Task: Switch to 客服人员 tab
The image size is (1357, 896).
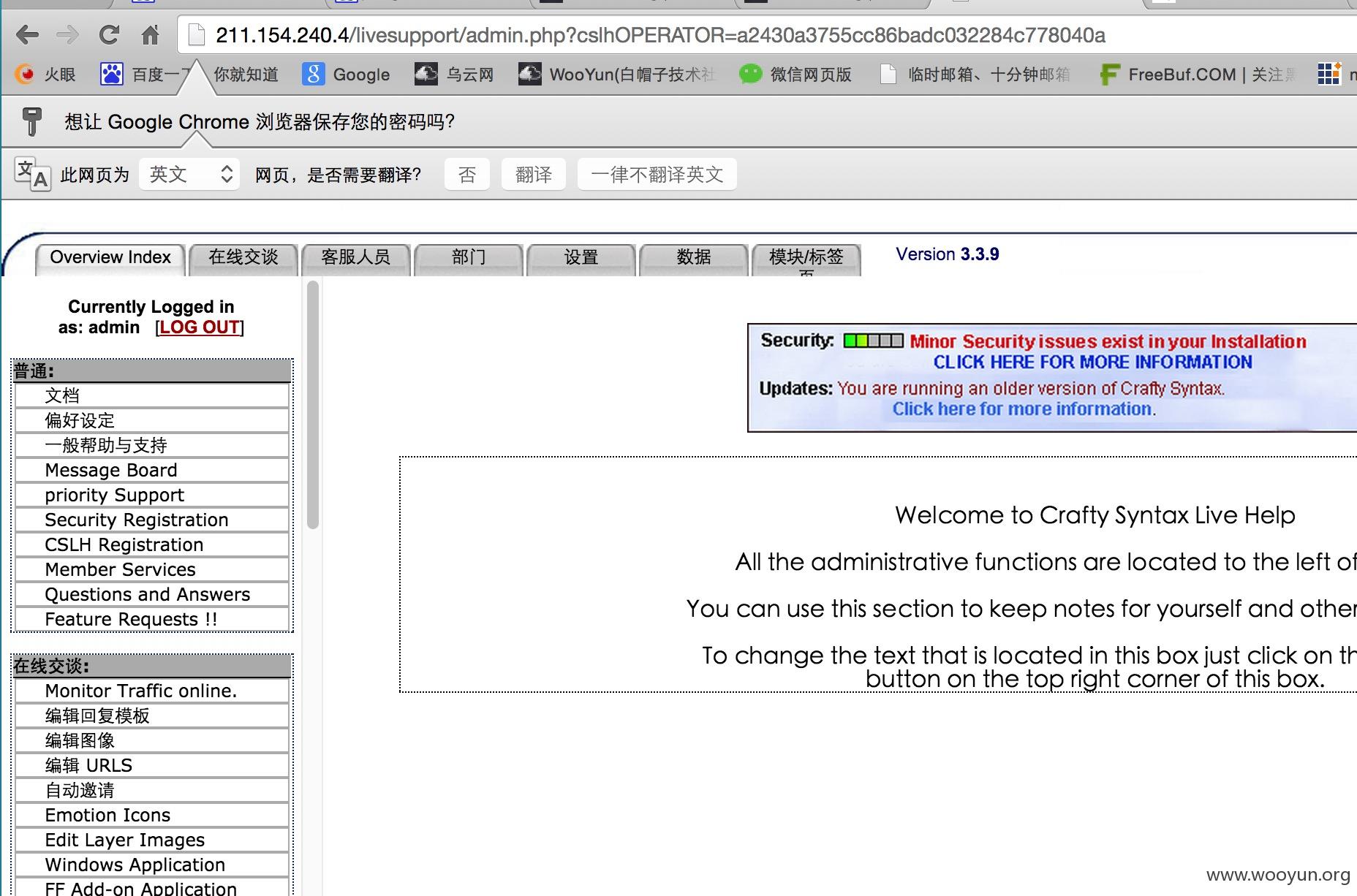Action: tap(356, 258)
